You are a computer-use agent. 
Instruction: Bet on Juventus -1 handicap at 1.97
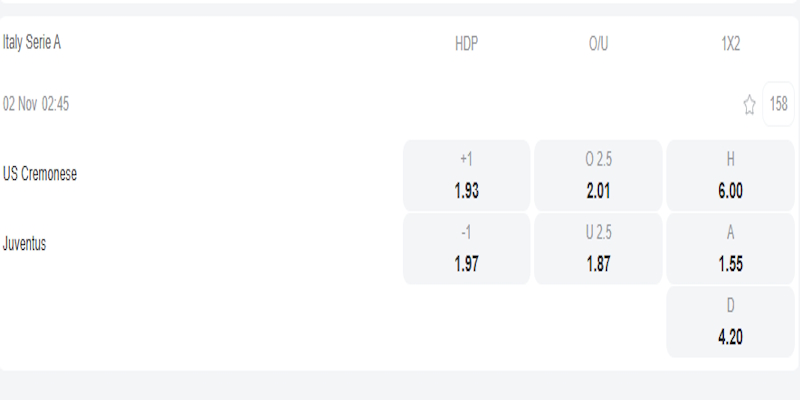(466, 248)
